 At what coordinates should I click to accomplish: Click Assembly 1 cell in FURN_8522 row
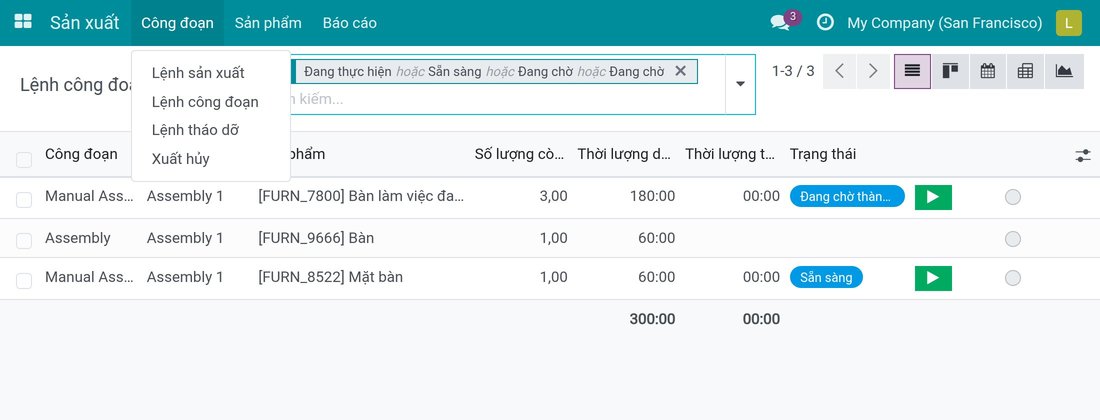pyautogui.click(x=185, y=277)
